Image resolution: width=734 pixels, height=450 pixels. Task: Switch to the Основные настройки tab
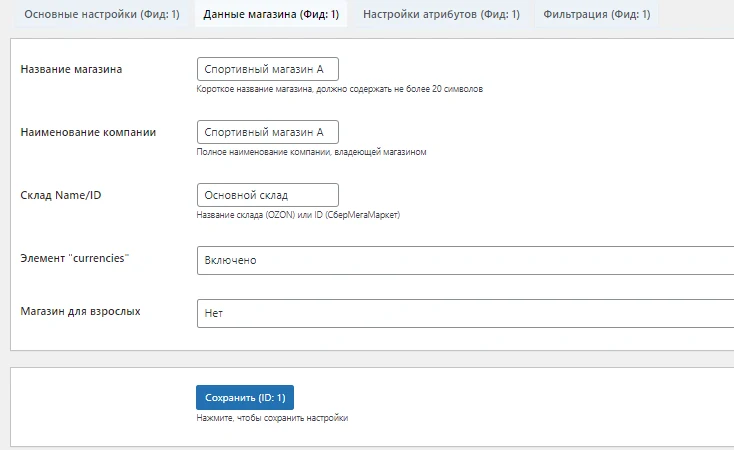click(101, 15)
